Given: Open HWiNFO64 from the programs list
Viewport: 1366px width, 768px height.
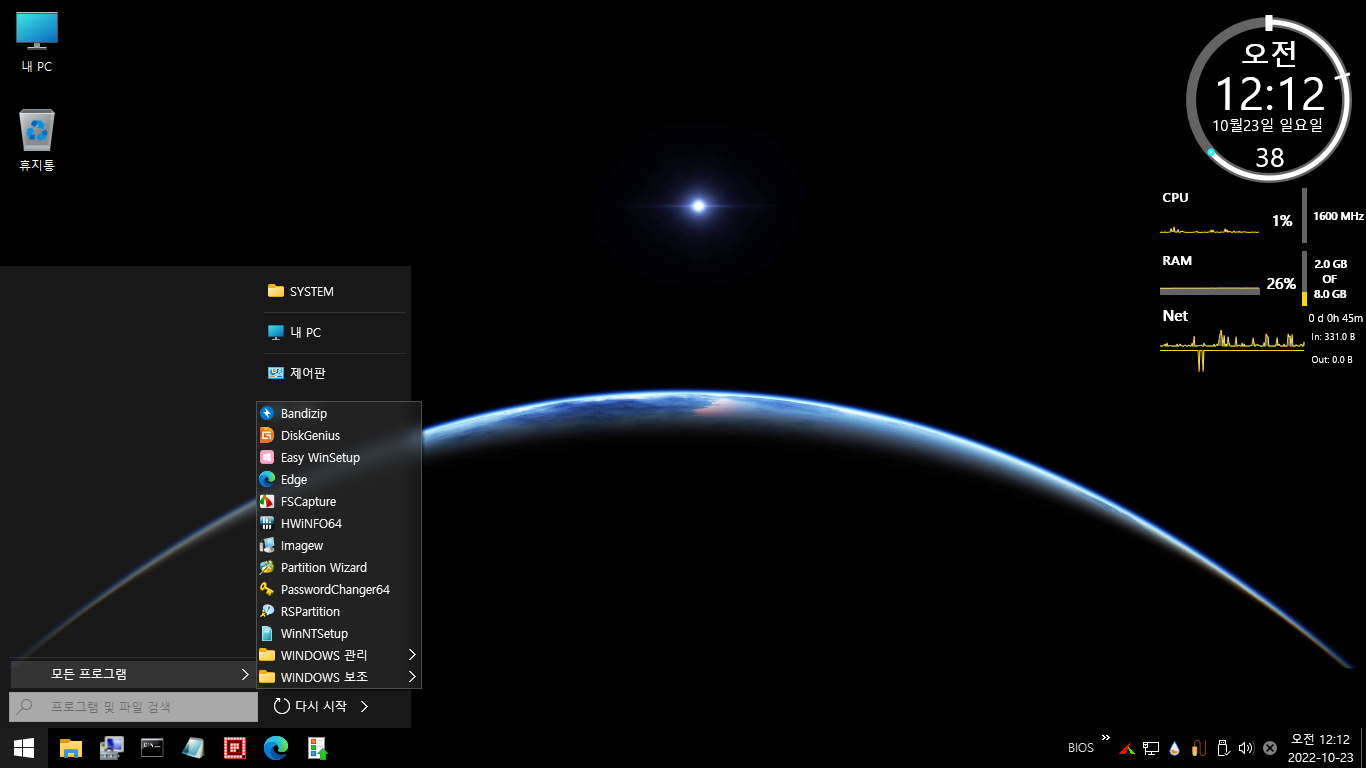Looking at the screenshot, I should point(339,523).
